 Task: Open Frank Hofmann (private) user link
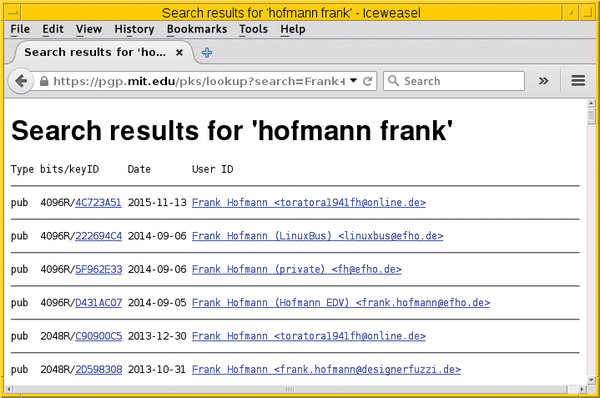click(x=297, y=269)
